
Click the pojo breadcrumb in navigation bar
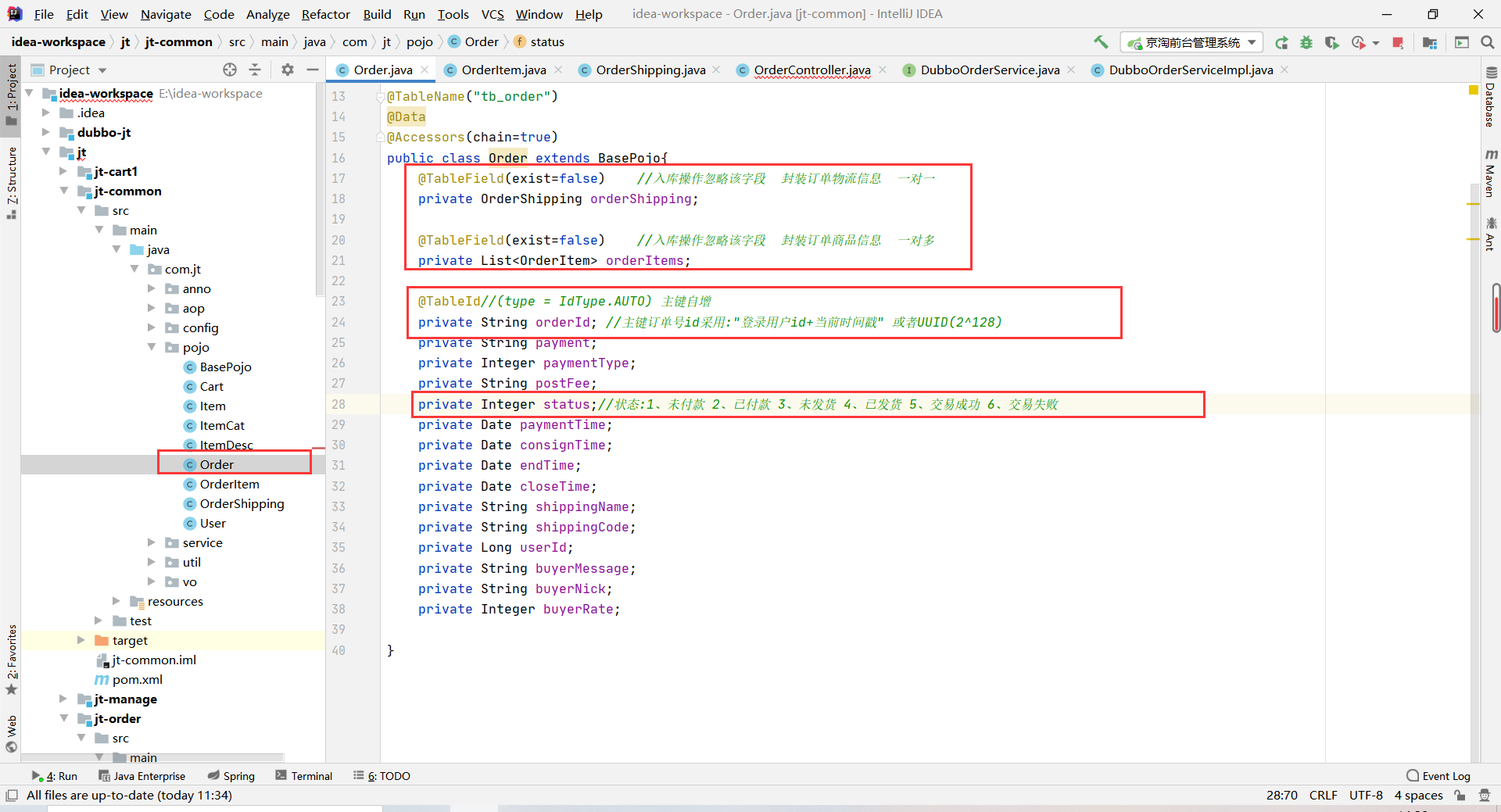pos(419,42)
